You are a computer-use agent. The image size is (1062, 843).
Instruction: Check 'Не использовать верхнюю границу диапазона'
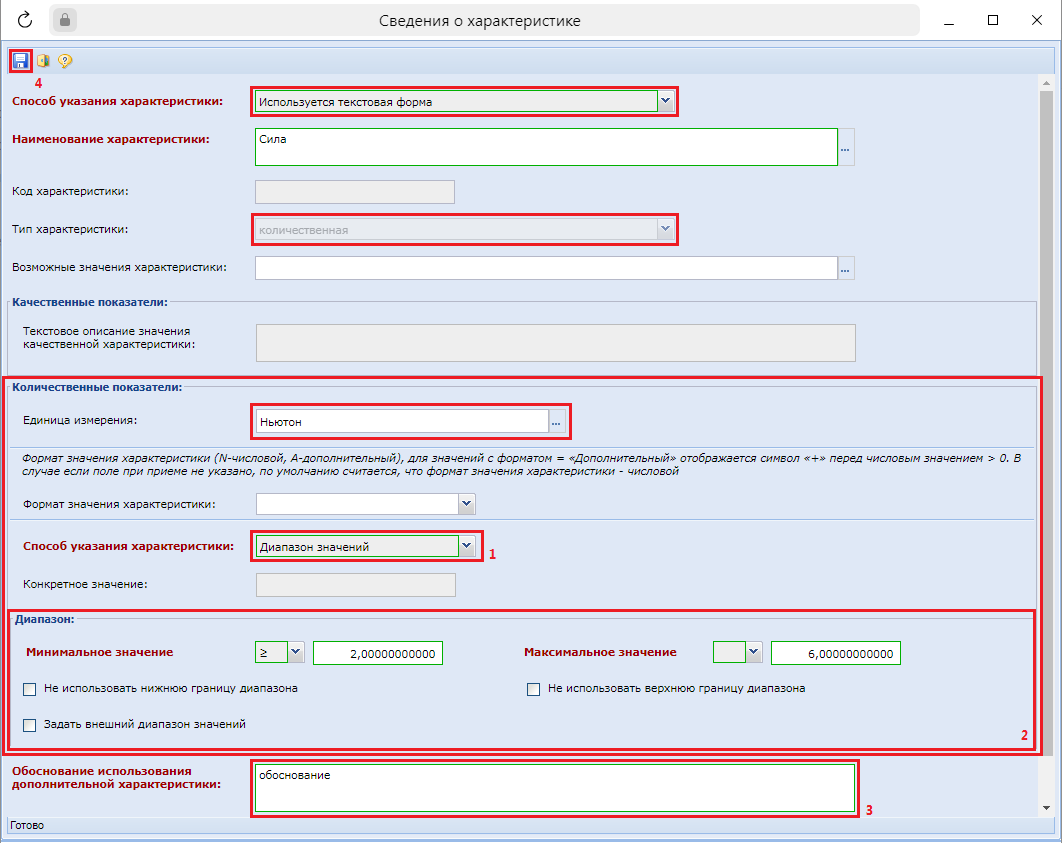(x=534, y=689)
